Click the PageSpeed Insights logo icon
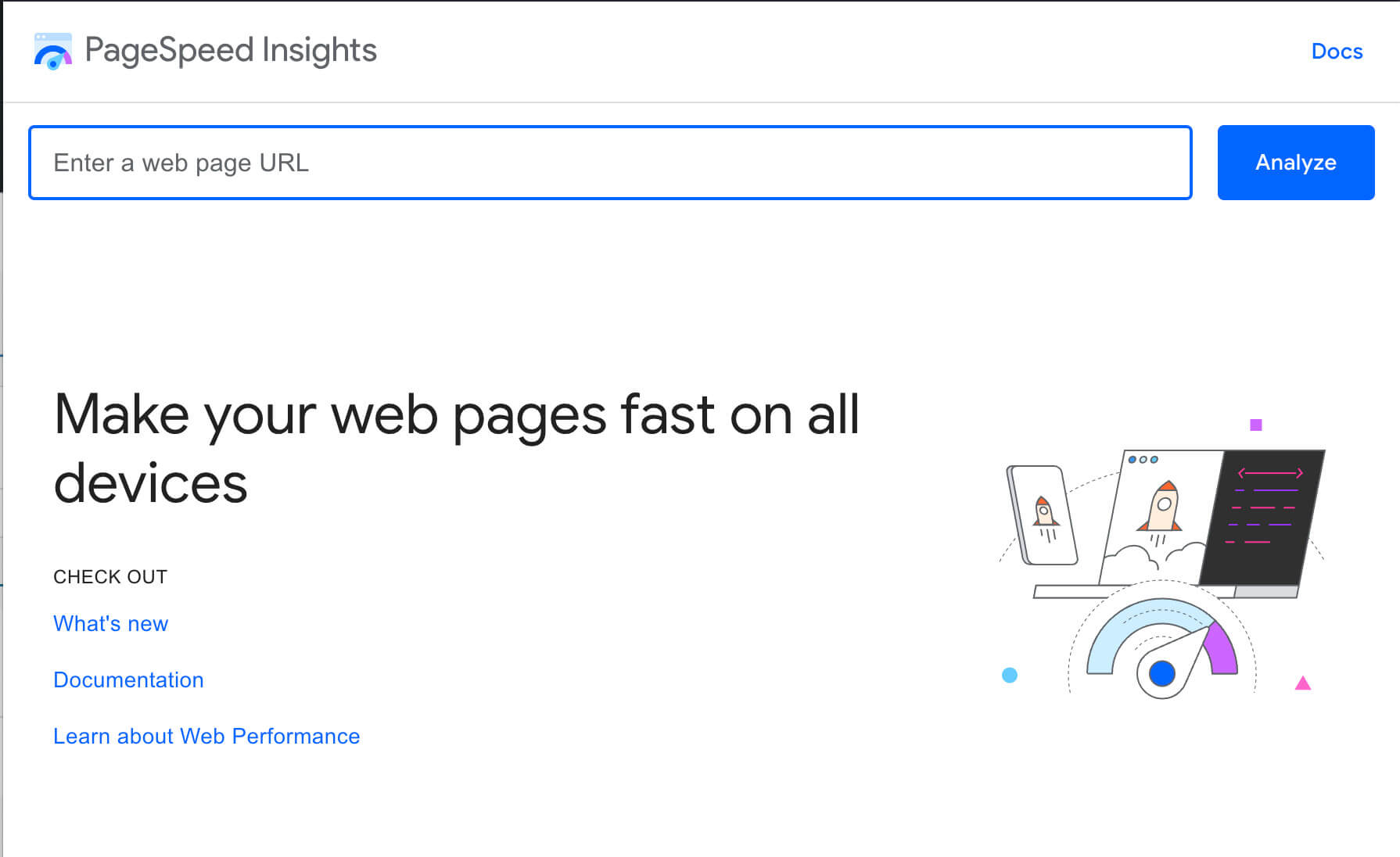 [53, 51]
